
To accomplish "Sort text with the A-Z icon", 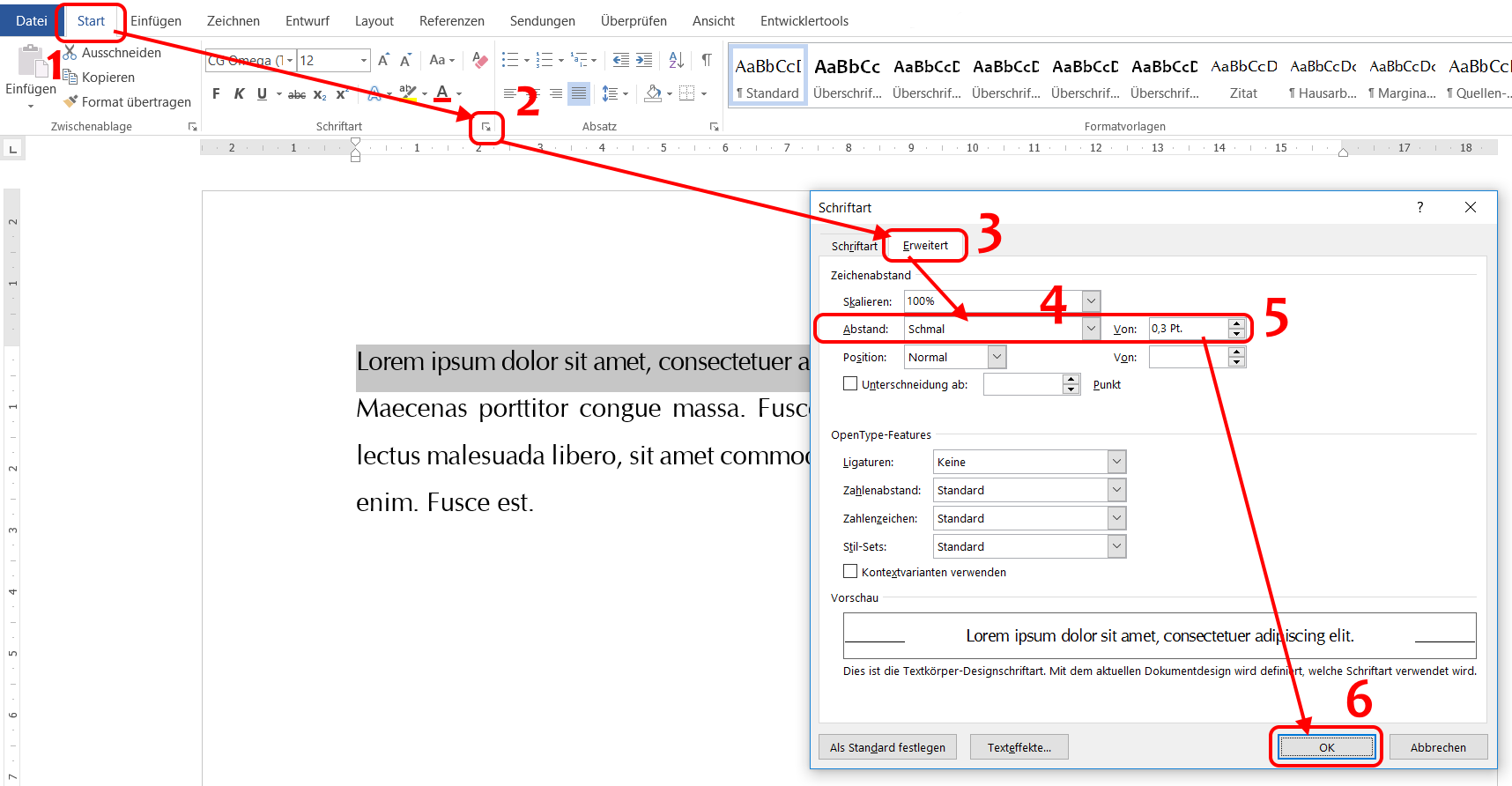I will pyautogui.click(x=677, y=60).
